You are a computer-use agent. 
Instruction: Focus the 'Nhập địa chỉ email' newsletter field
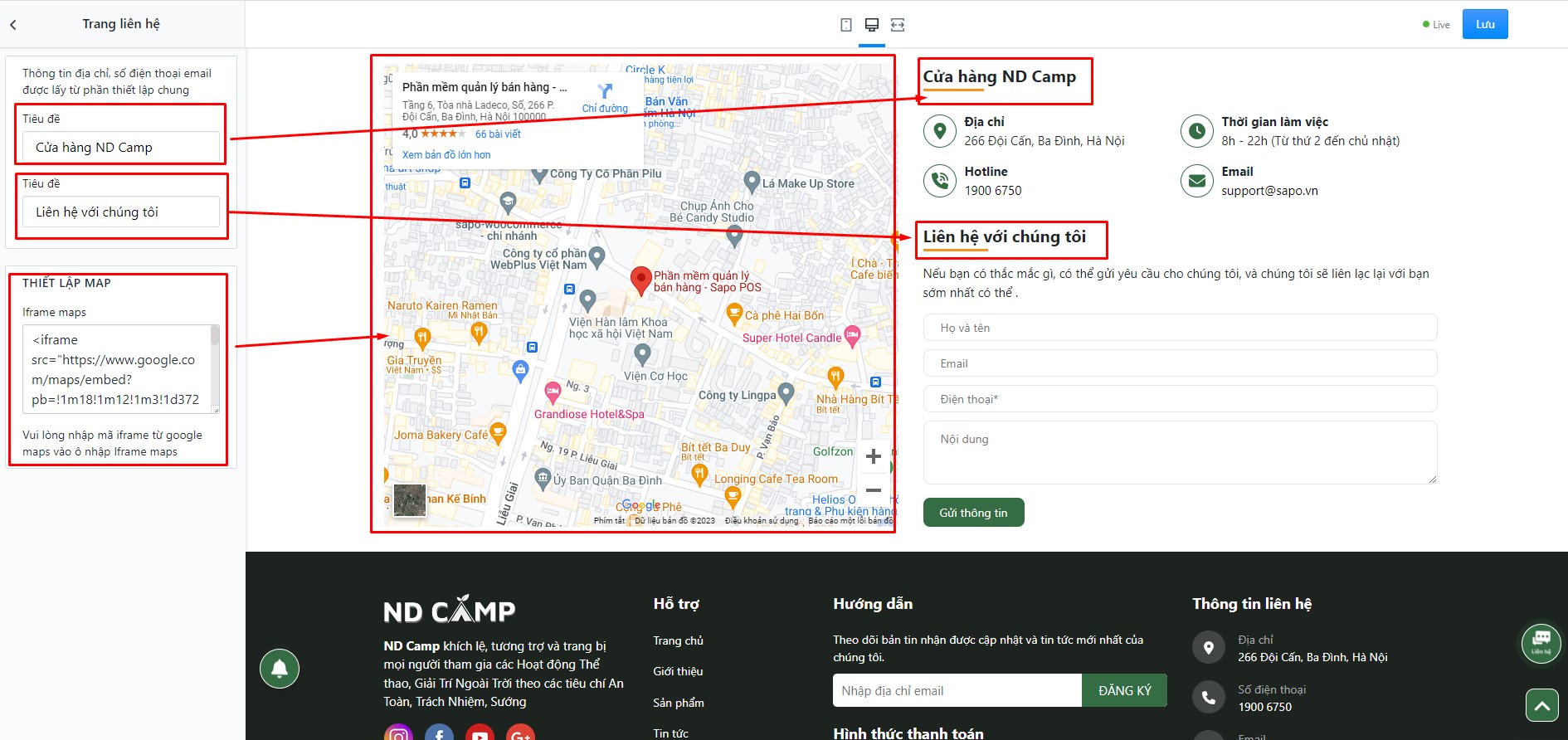pyautogui.click(x=957, y=691)
